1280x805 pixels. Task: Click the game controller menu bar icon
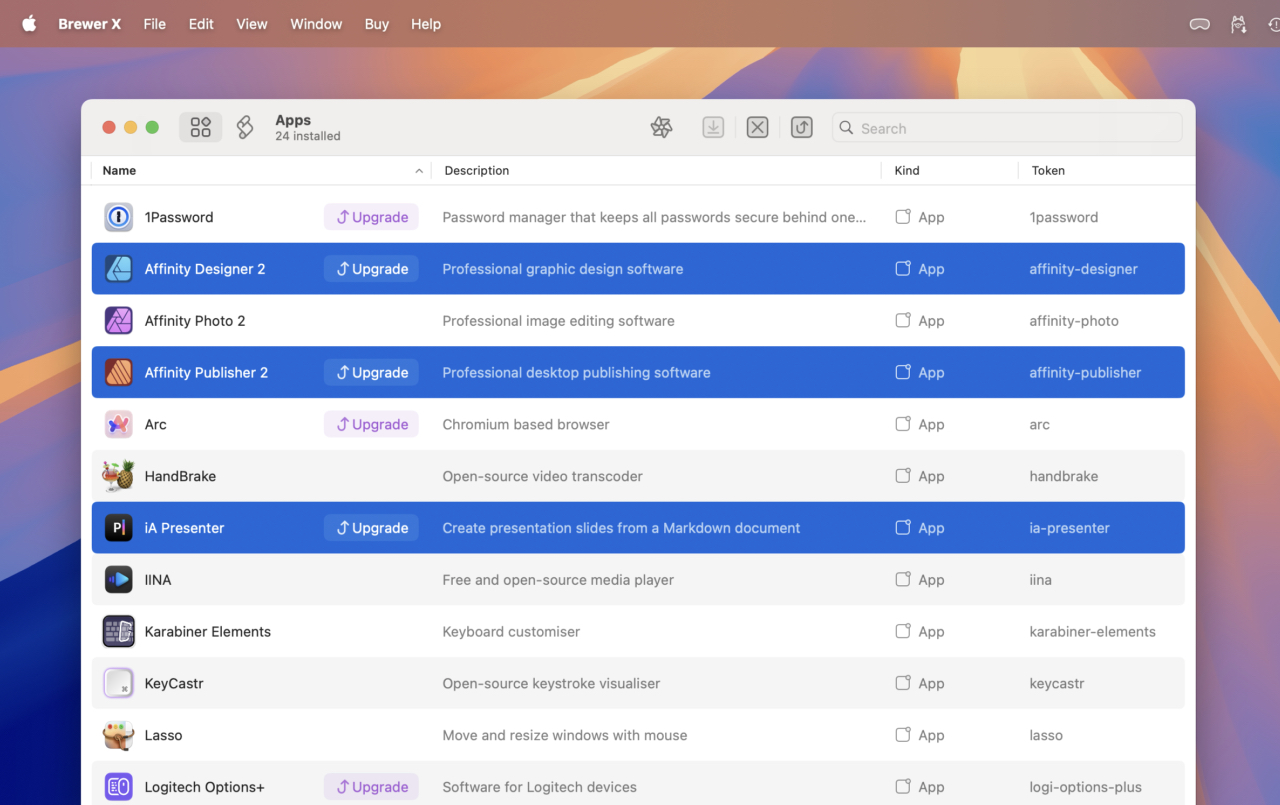1199,24
